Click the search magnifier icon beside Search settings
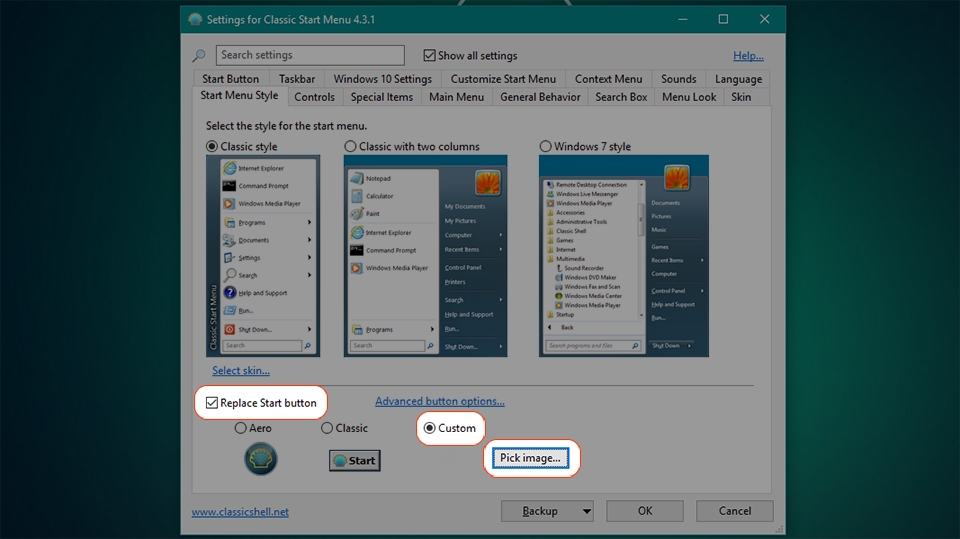 point(199,56)
